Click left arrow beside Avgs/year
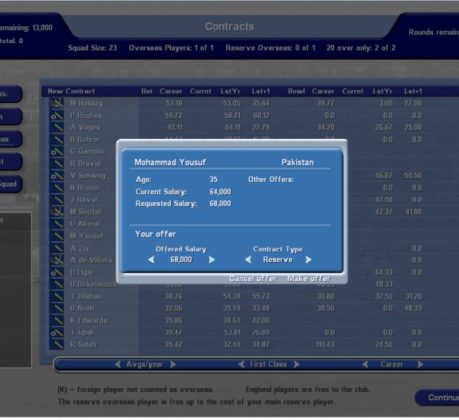459x420 pixels. [118, 364]
